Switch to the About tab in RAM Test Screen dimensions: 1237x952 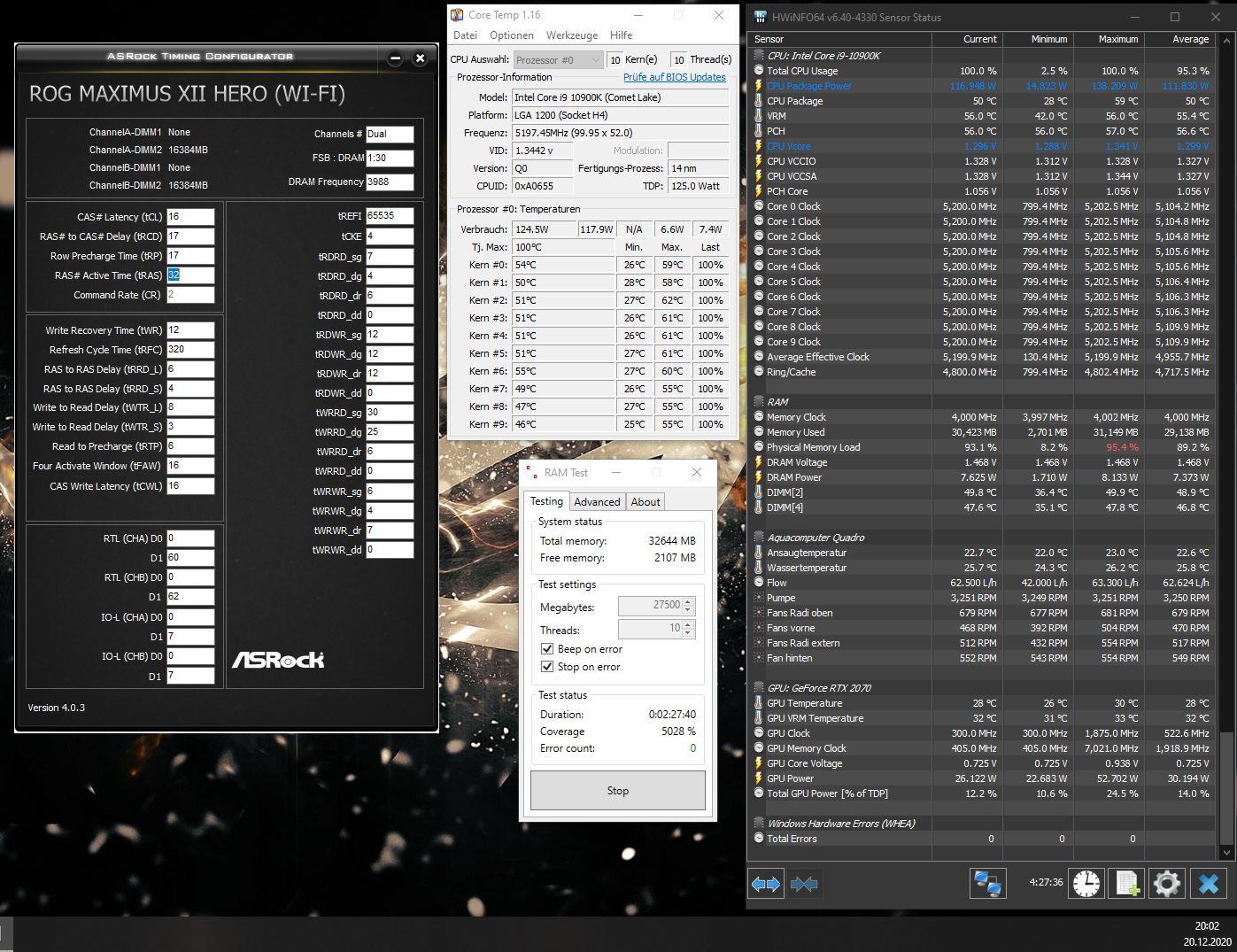[646, 502]
